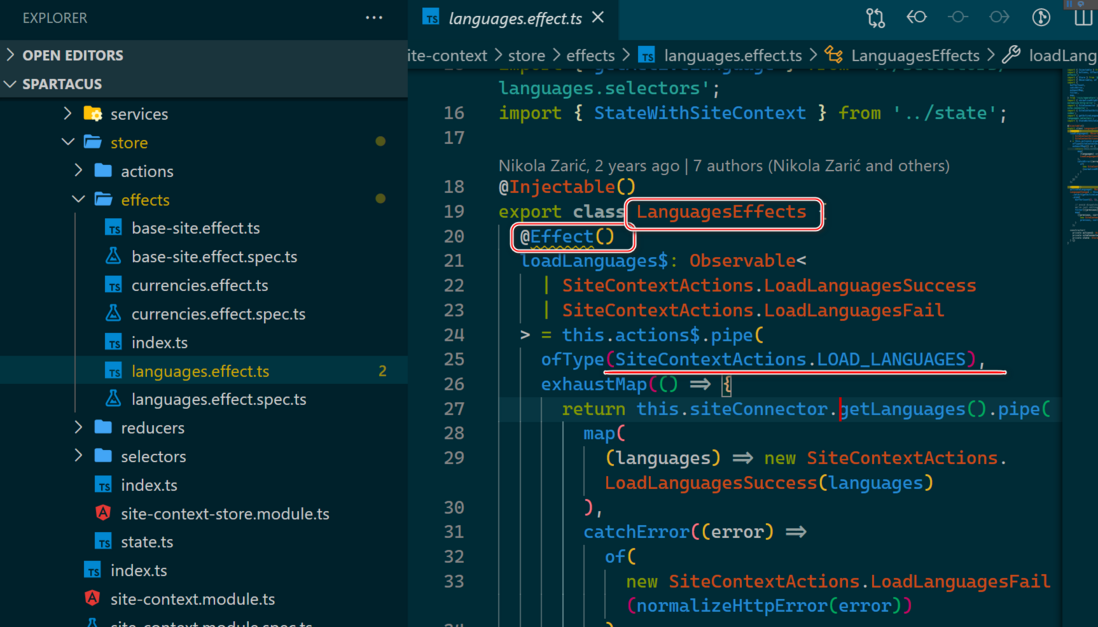The height and width of the screenshot is (627, 1098).
Task: Select the effects breadcrumb segment
Action: tap(590, 55)
